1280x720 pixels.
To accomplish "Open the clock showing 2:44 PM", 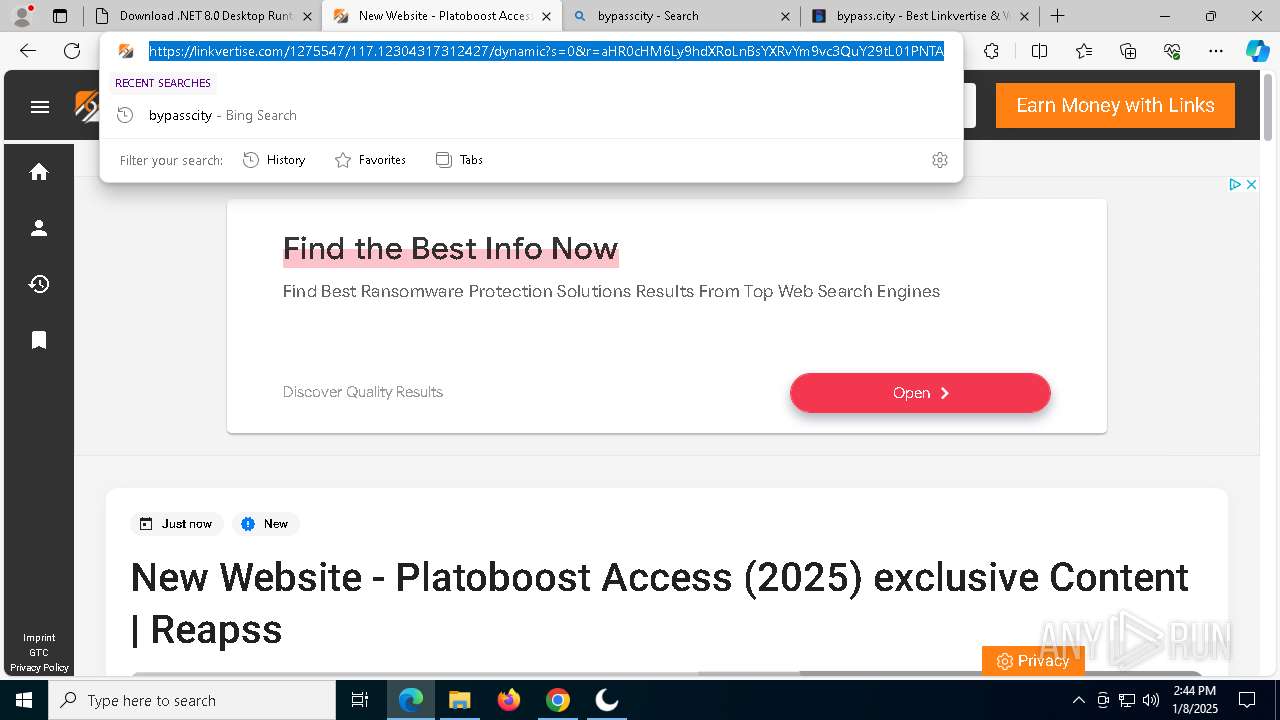I will 1194,700.
